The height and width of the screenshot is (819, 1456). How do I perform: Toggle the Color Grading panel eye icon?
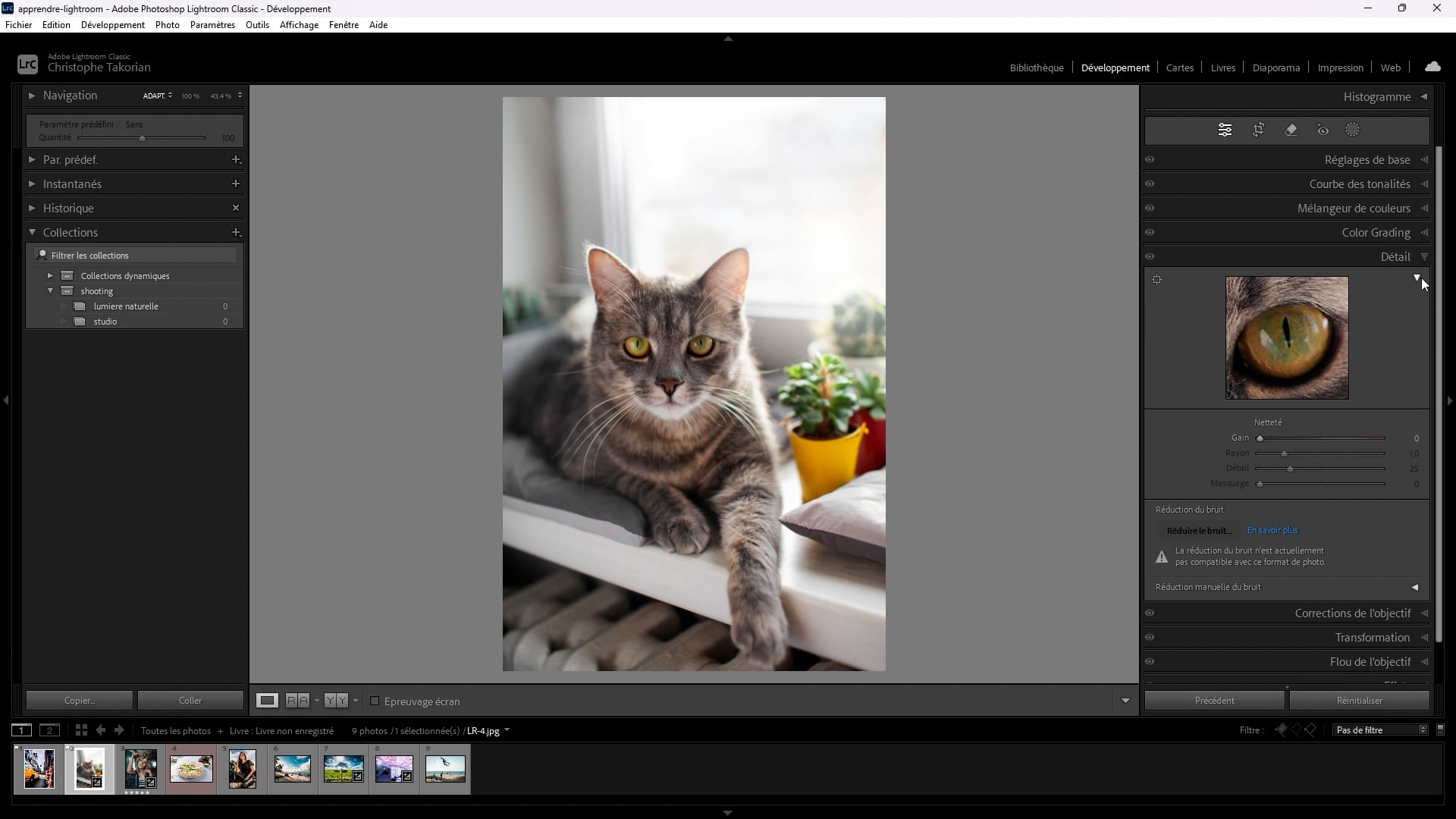click(x=1150, y=233)
